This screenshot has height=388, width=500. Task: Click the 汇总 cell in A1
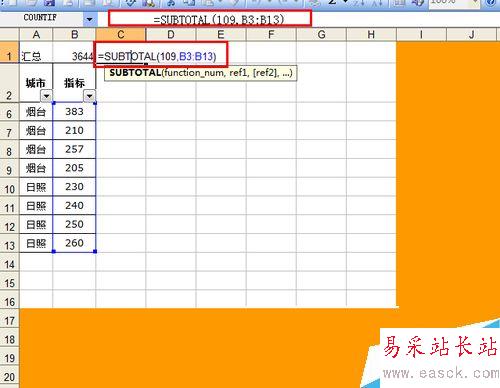(36, 53)
